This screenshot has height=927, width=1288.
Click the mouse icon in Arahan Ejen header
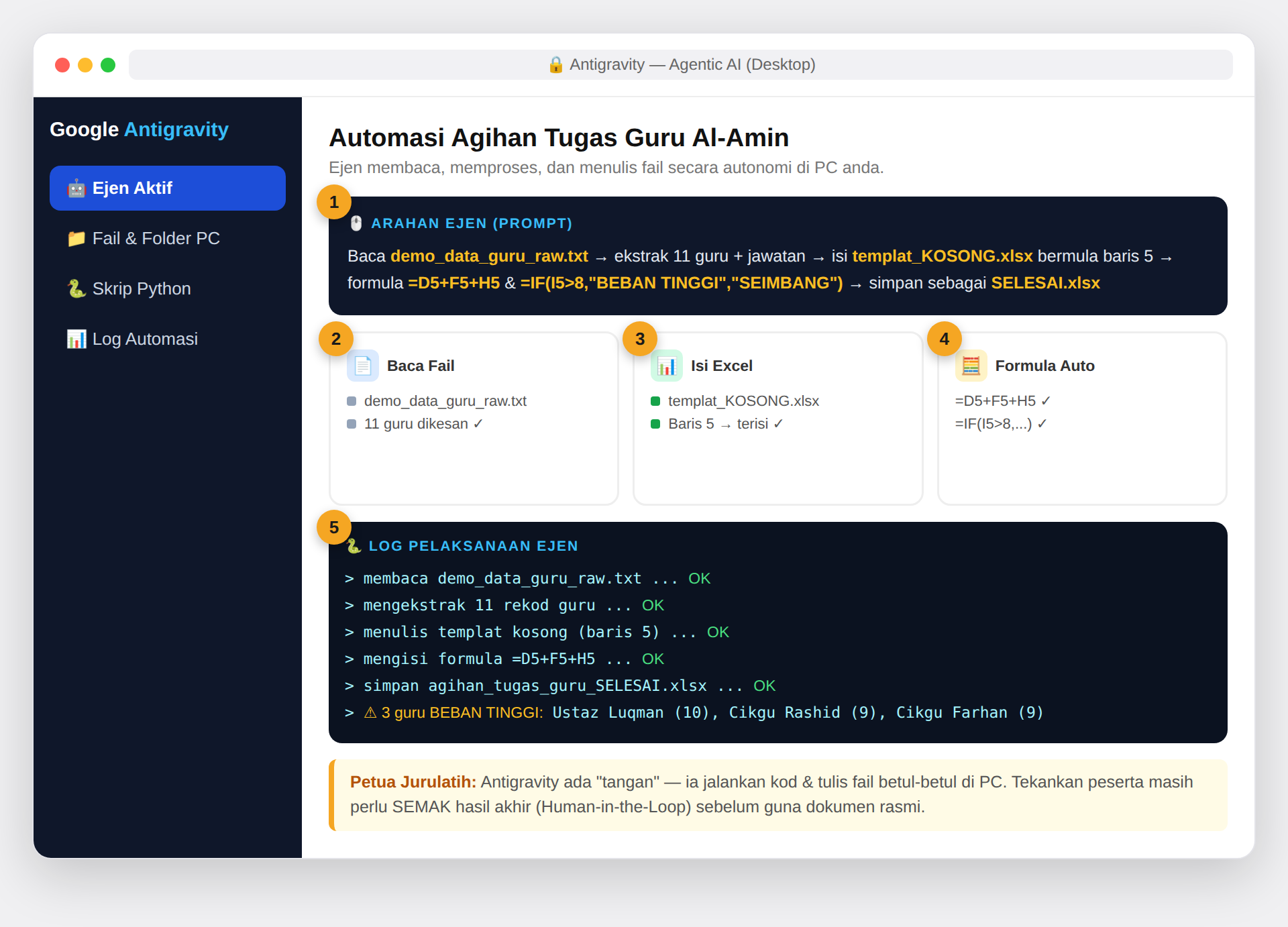click(x=356, y=223)
